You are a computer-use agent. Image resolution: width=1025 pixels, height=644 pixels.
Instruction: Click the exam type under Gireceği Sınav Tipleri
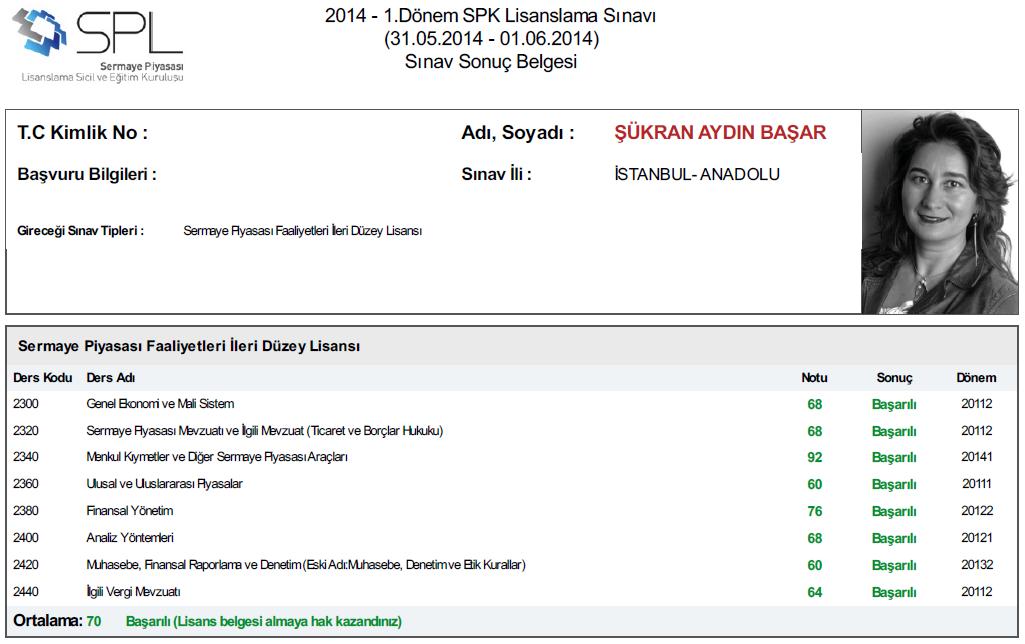coord(303,231)
